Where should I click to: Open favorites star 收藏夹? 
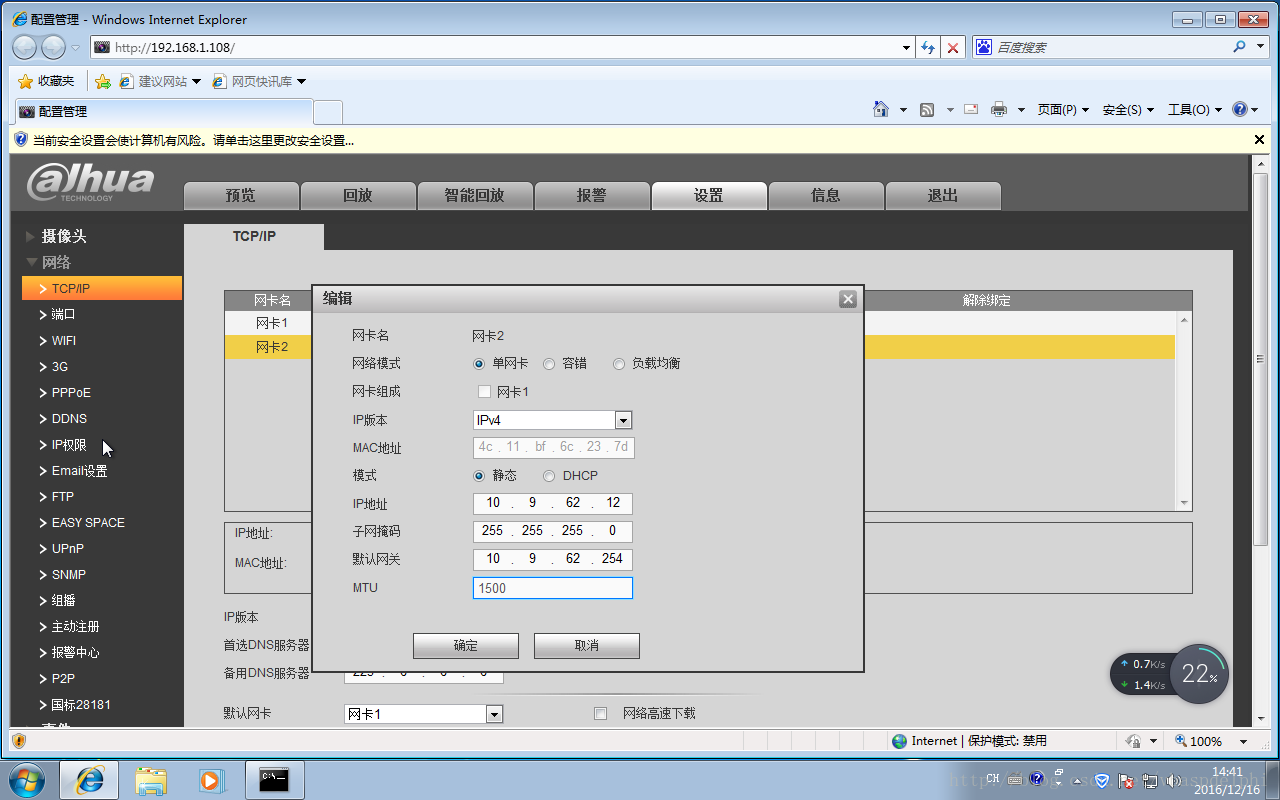click(46, 81)
